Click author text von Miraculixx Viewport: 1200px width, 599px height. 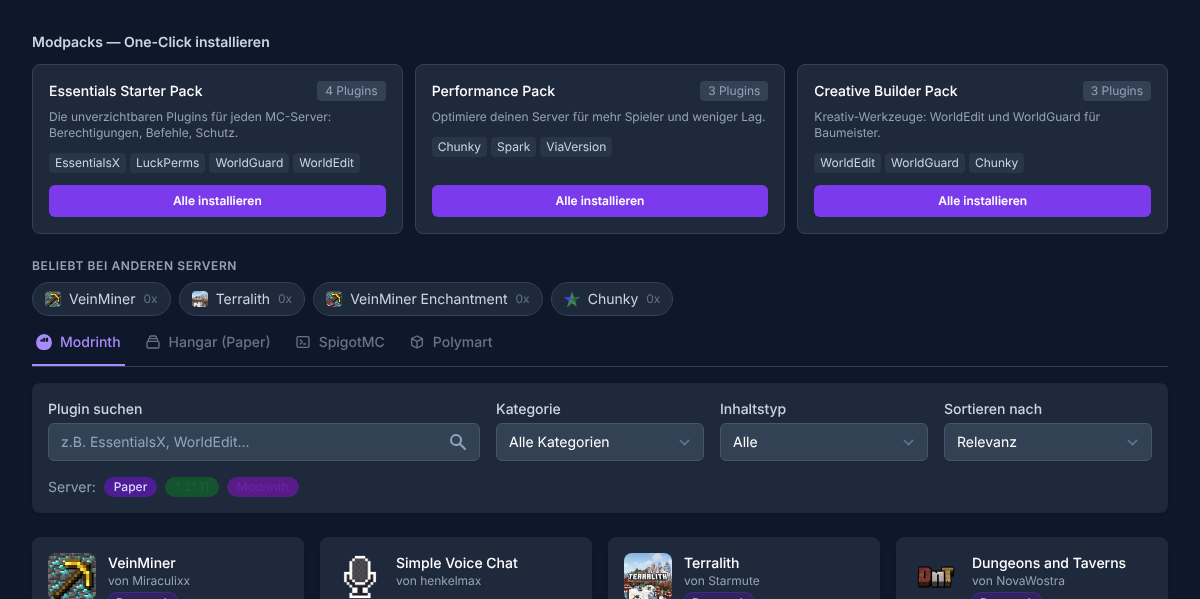(149, 581)
